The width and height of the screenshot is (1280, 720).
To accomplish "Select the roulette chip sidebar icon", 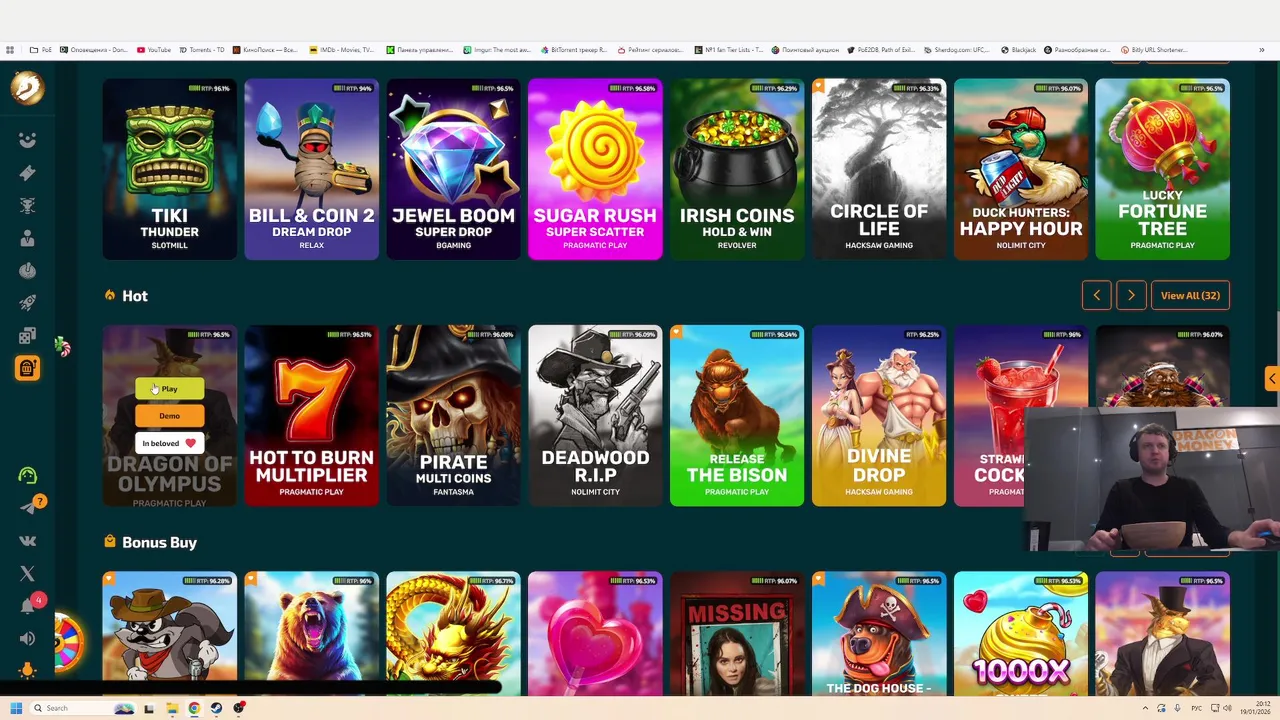I will pyautogui.click(x=27, y=271).
